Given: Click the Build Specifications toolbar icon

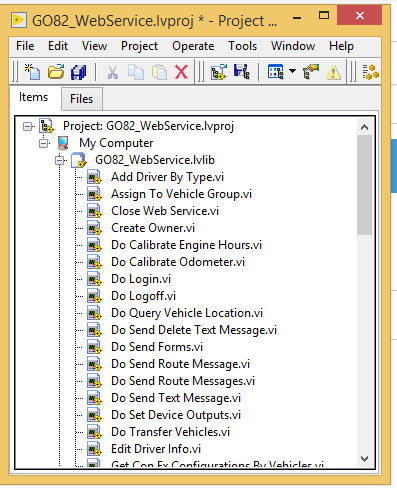Looking at the screenshot, I should tap(371, 72).
